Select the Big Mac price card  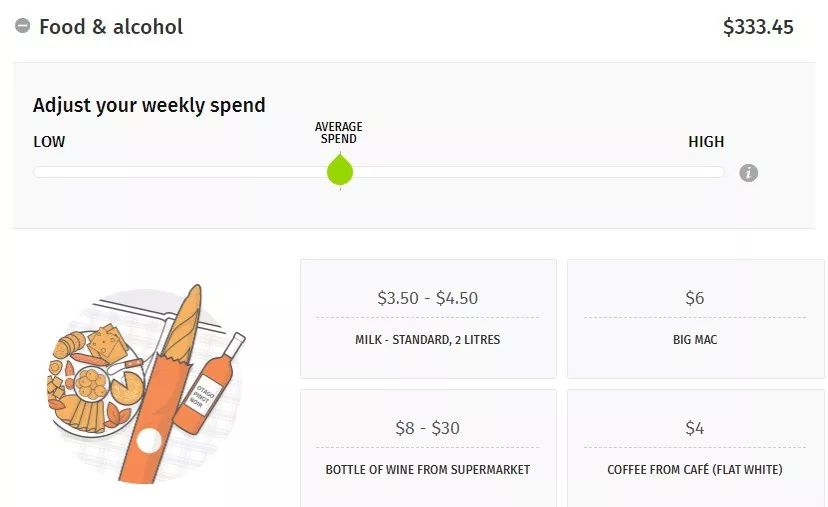[694, 319]
